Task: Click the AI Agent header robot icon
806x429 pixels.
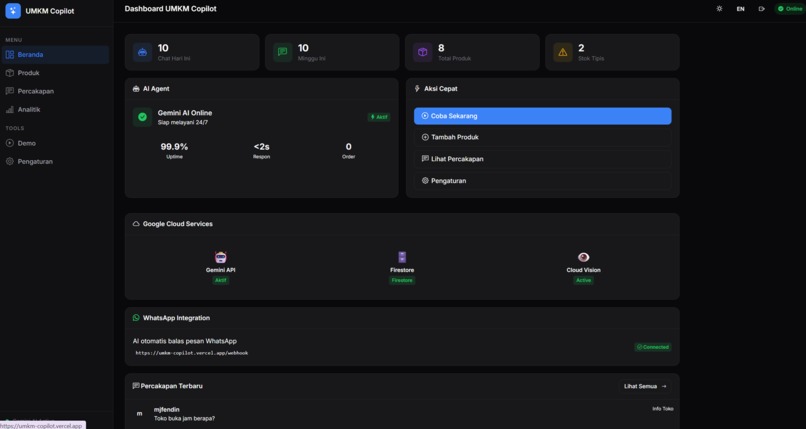Action: click(136, 89)
